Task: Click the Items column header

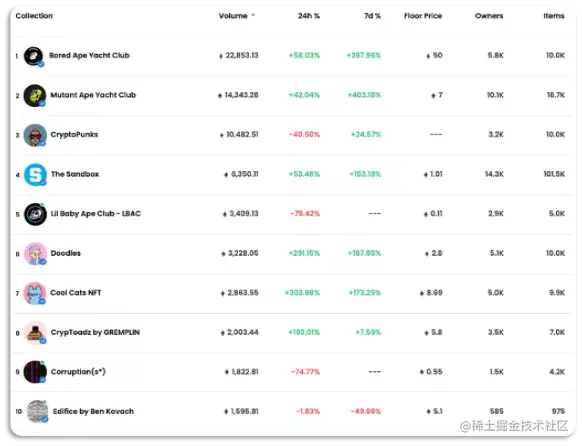Action: (554, 16)
